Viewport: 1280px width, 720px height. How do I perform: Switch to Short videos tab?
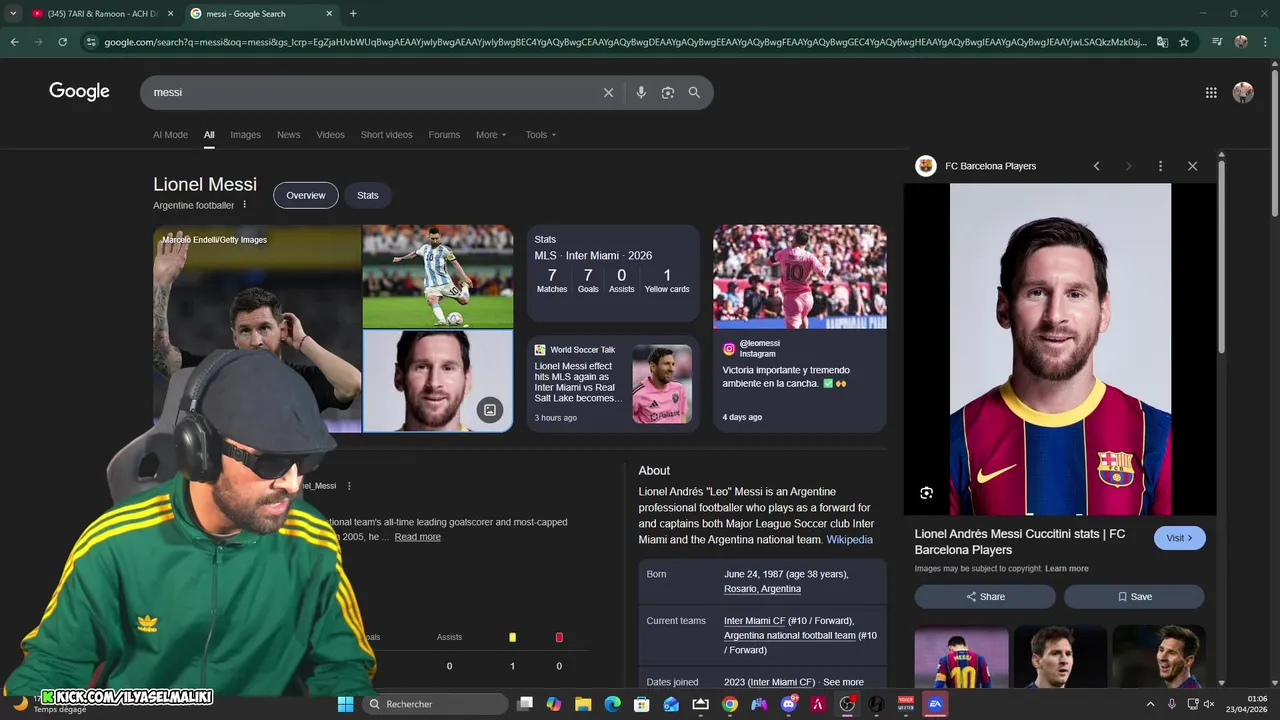386,135
